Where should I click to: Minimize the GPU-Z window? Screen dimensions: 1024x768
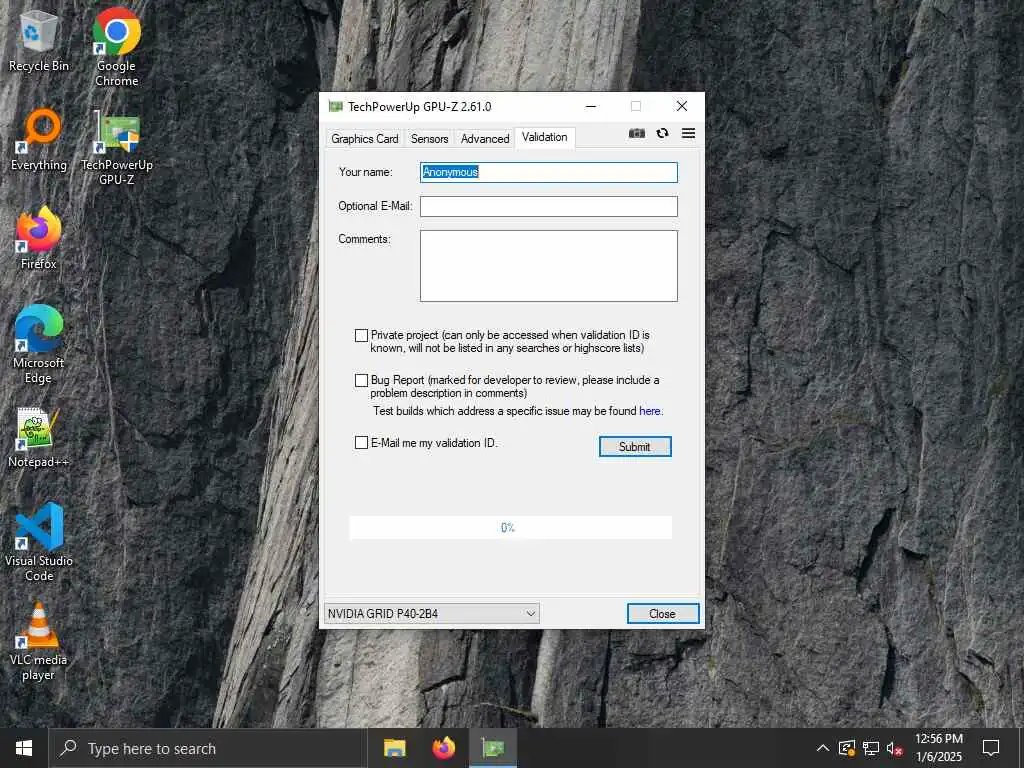pos(591,106)
